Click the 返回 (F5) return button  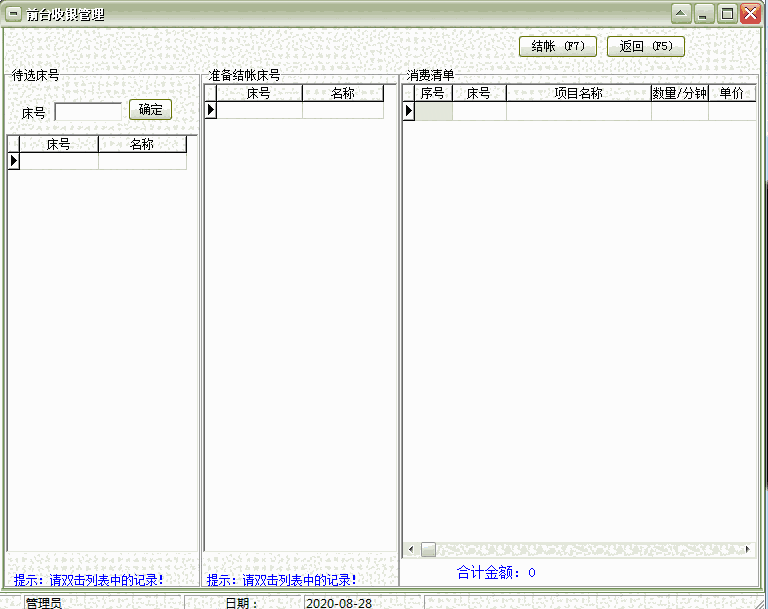coord(646,47)
